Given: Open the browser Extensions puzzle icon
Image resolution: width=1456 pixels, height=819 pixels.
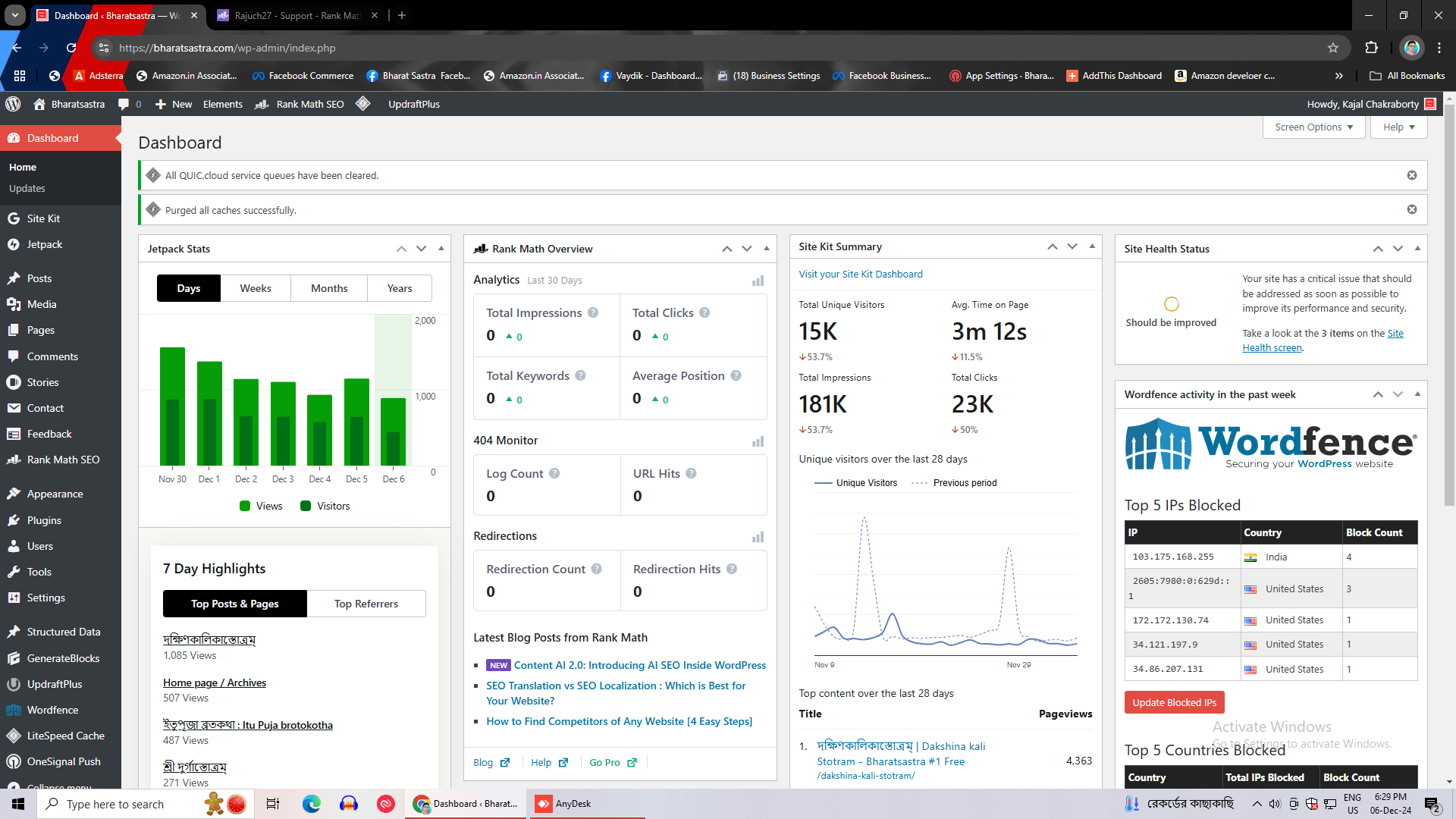Looking at the screenshot, I should pos(1371,48).
